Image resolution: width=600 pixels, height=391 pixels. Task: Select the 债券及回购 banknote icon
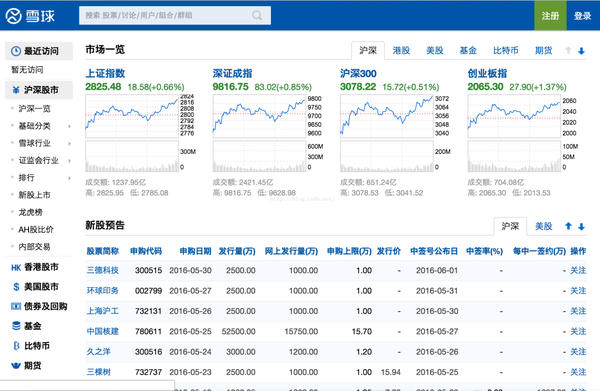[x=16, y=306]
